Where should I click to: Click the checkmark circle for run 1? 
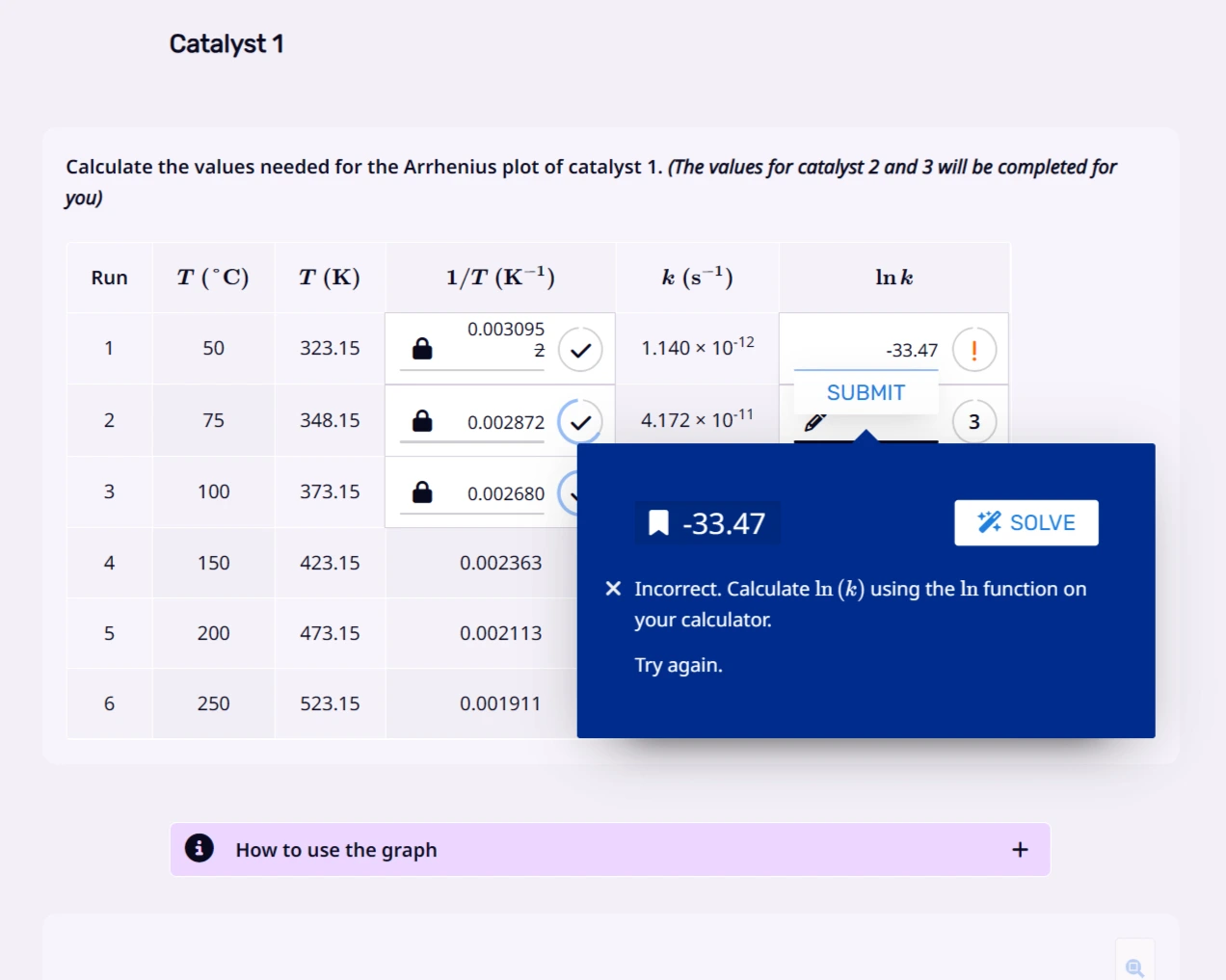pyautogui.click(x=580, y=350)
